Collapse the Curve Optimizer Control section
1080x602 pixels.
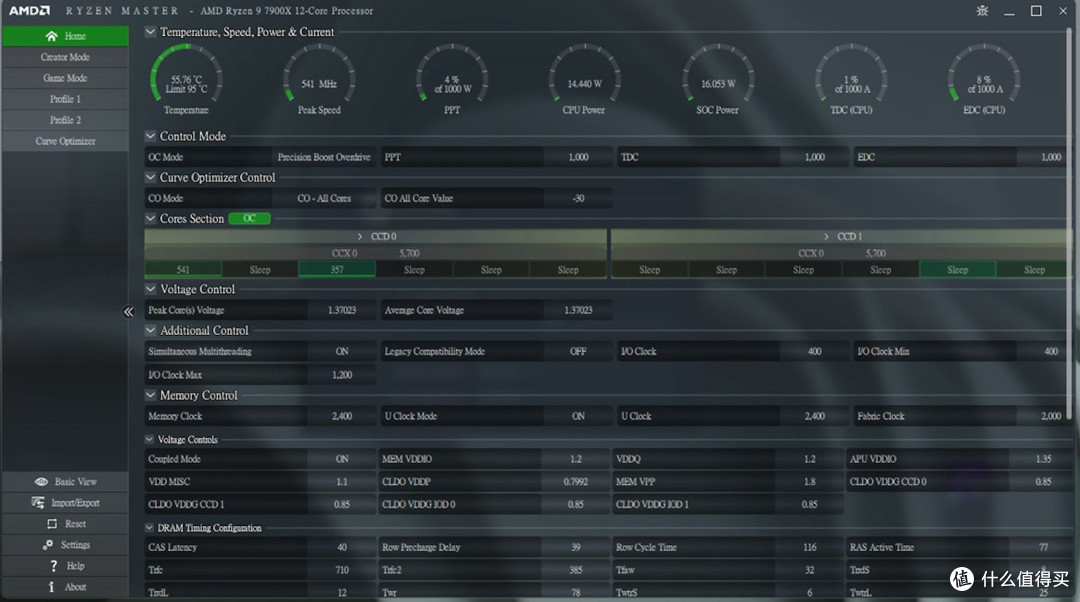click(x=150, y=177)
